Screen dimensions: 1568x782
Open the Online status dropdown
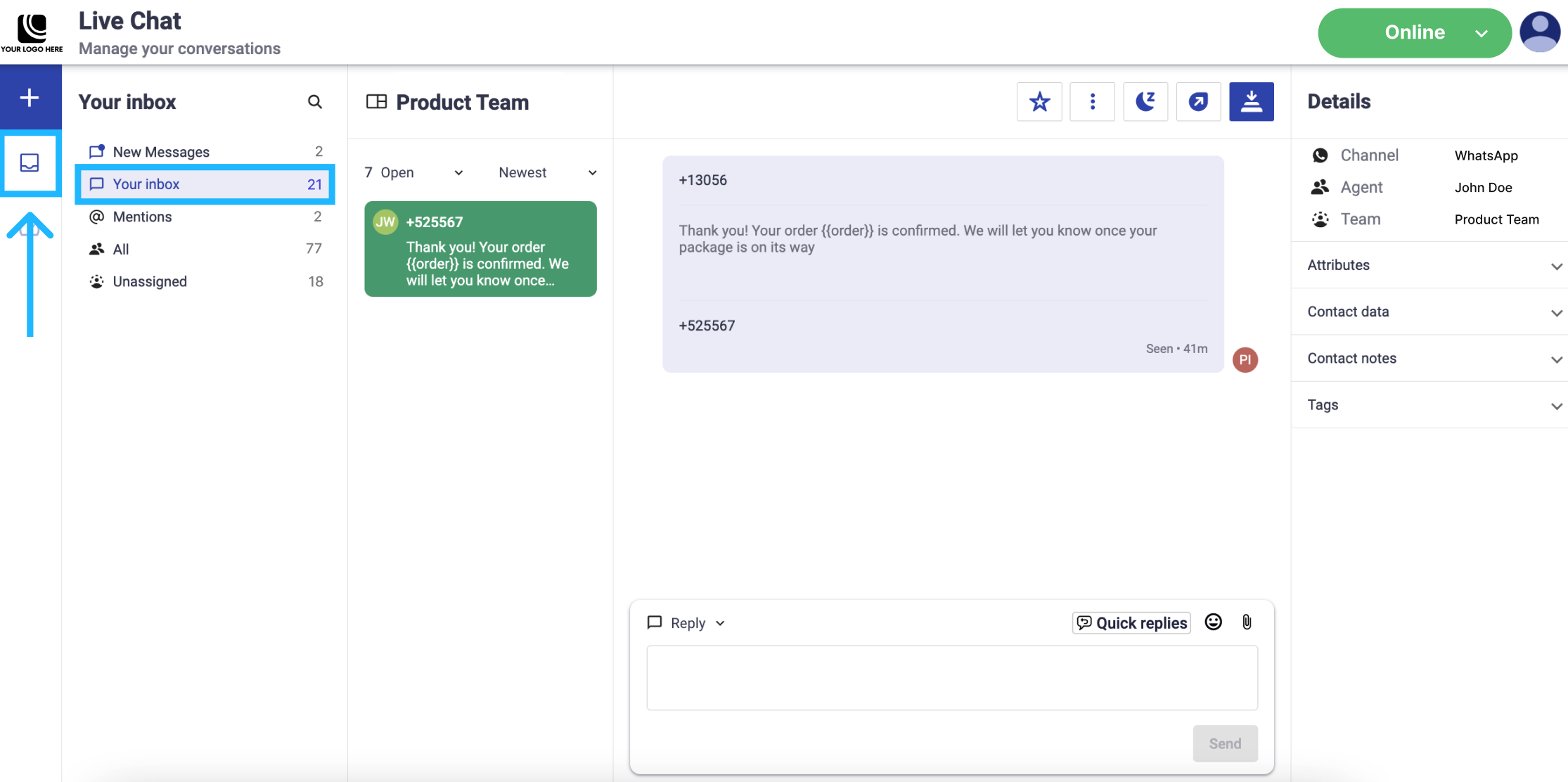pos(1414,32)
